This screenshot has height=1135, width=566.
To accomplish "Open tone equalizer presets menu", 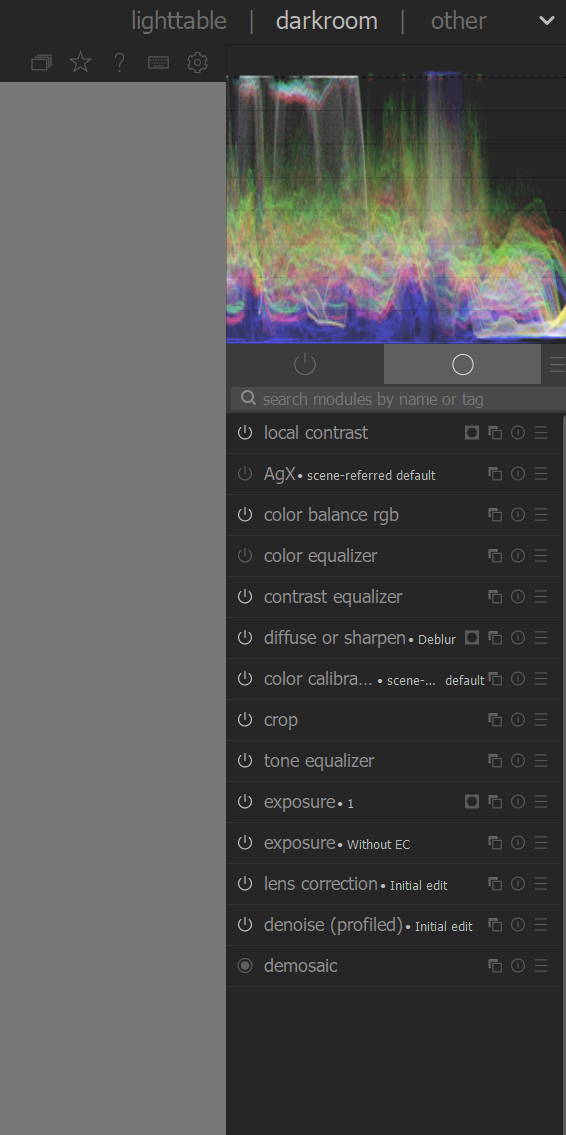I will coord(541,761).
